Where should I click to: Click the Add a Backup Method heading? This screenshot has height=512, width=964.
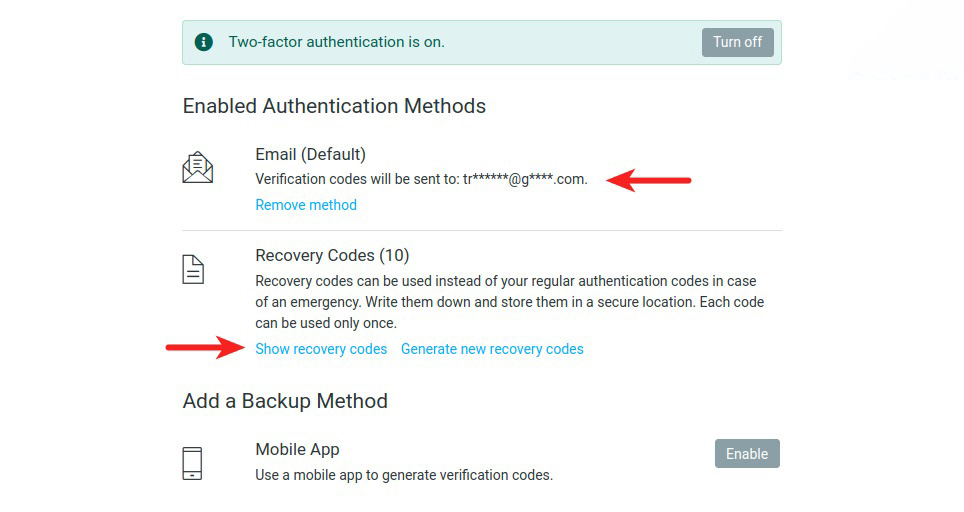point(285,401)
